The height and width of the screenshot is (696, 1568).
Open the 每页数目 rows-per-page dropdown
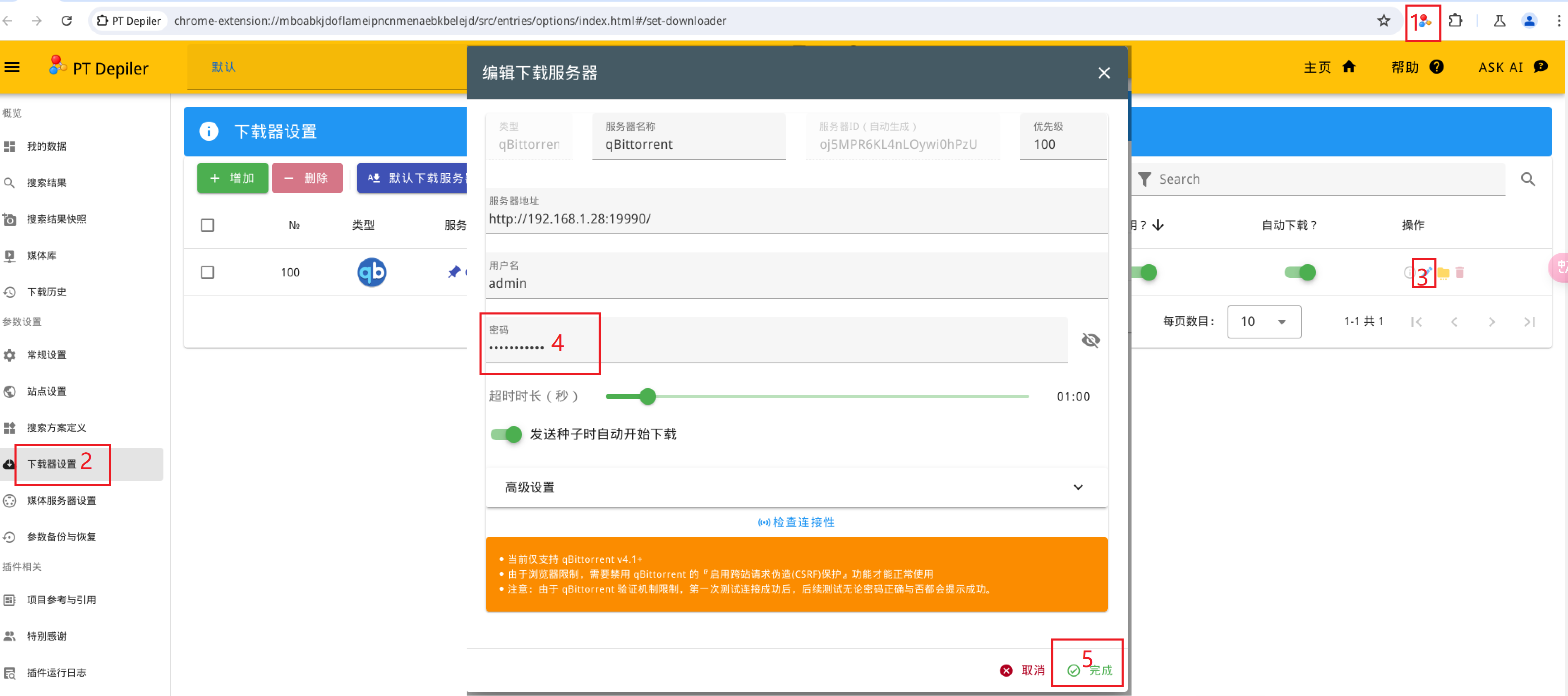tap(1264, 322)
